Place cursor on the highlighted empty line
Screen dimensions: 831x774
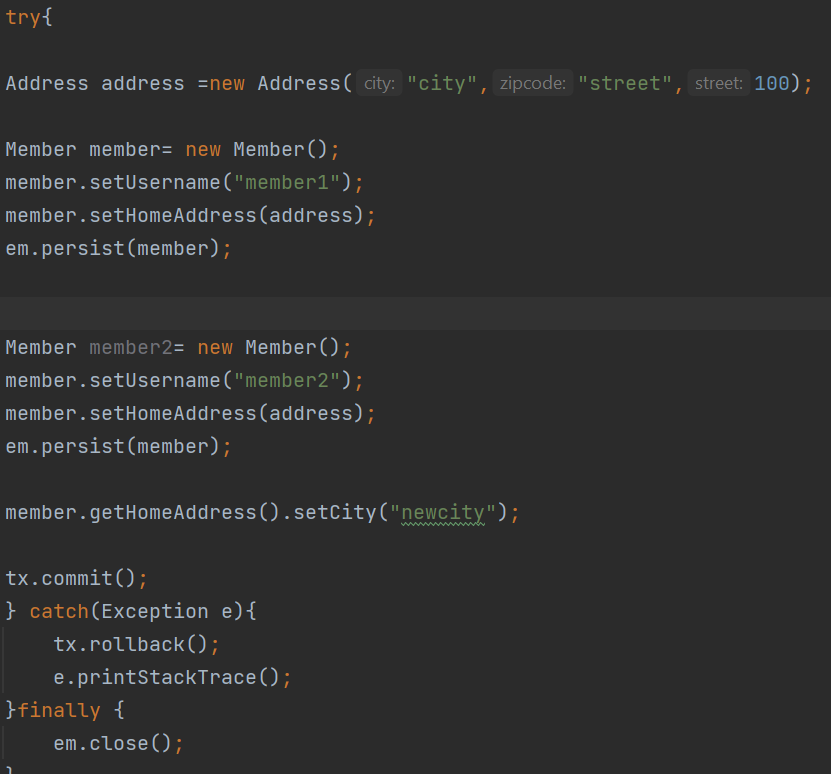click(416, 313)
